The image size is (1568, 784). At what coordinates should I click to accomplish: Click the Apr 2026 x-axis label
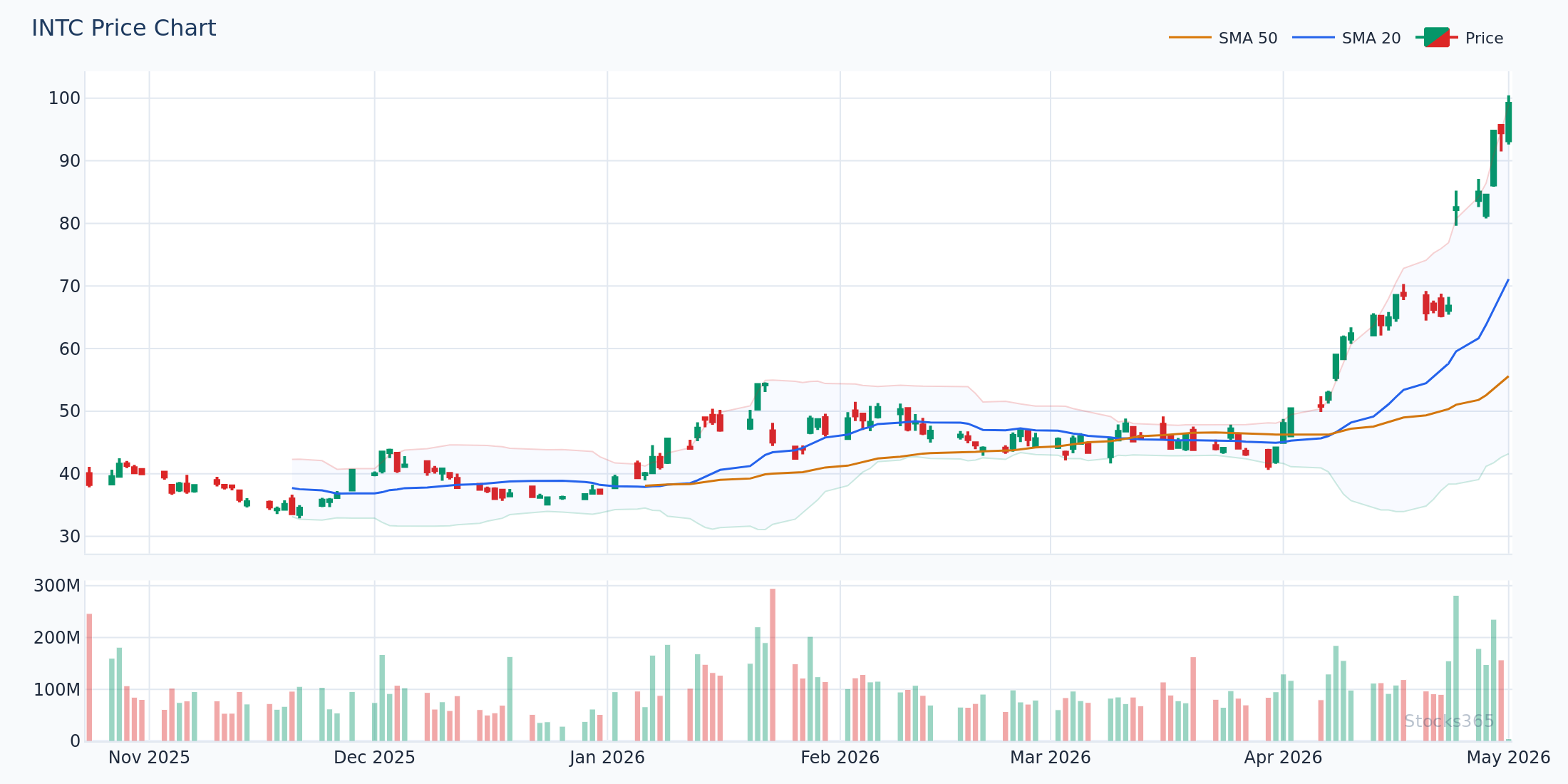click(x=1283, y=758)
